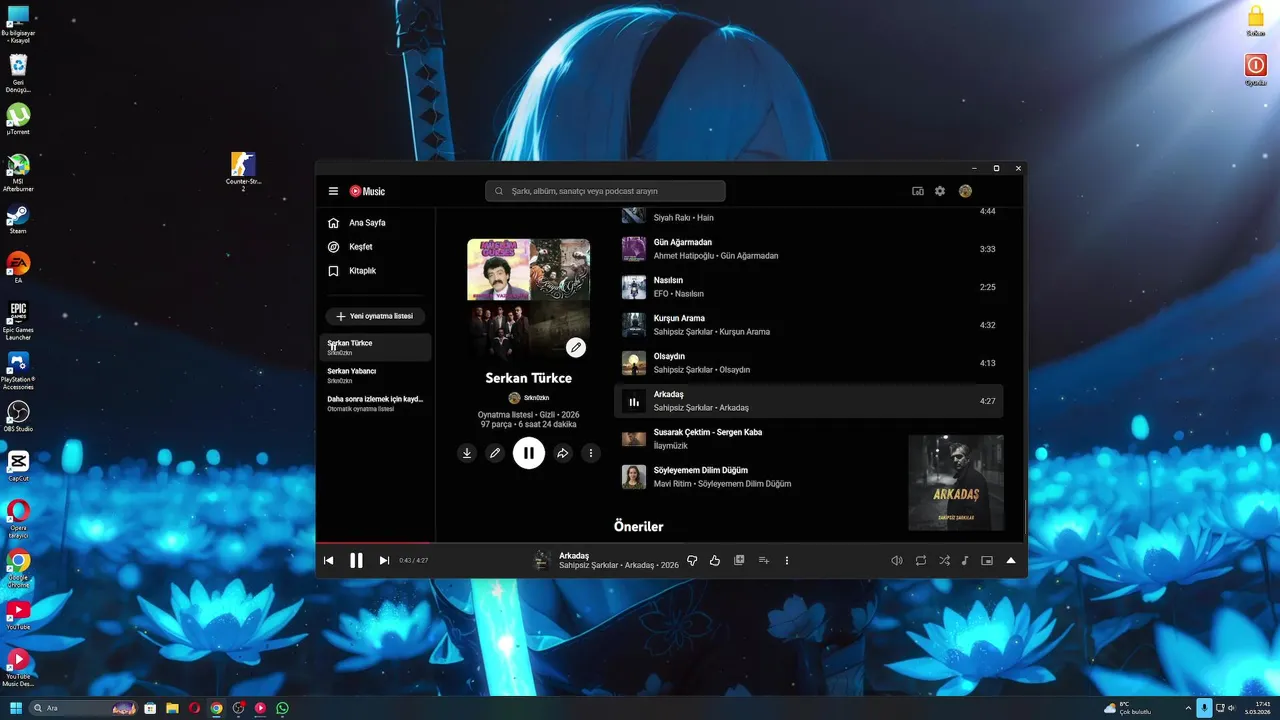This screenshot has height=720, width=1280.
Task: Skip to previous track
Action: tap(328, 561)
